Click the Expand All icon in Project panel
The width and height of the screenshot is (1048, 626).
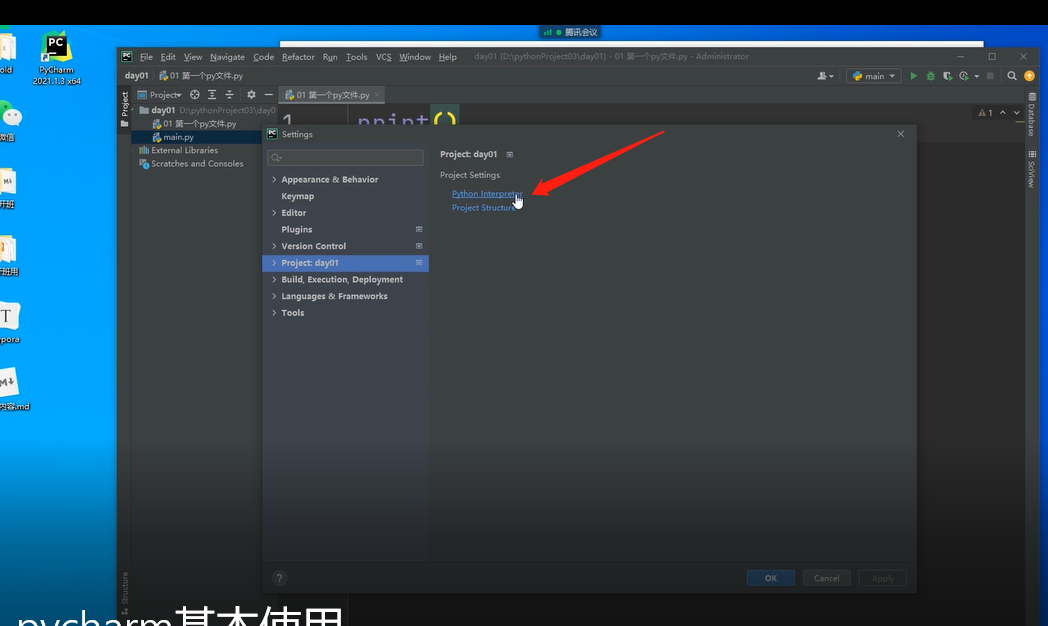click(212, 95)
